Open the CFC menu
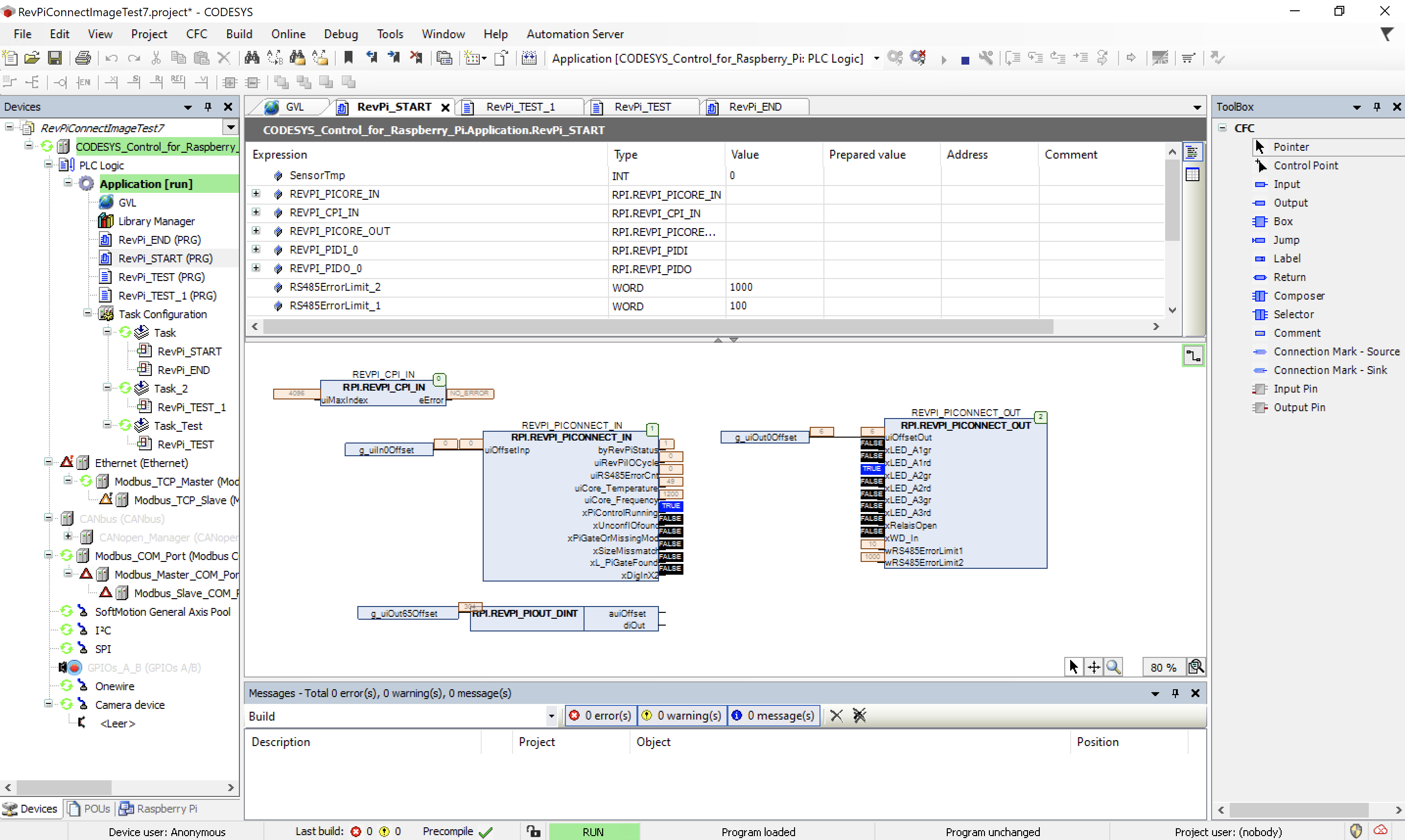This screenshot has height=840, width=1405. 196,34
